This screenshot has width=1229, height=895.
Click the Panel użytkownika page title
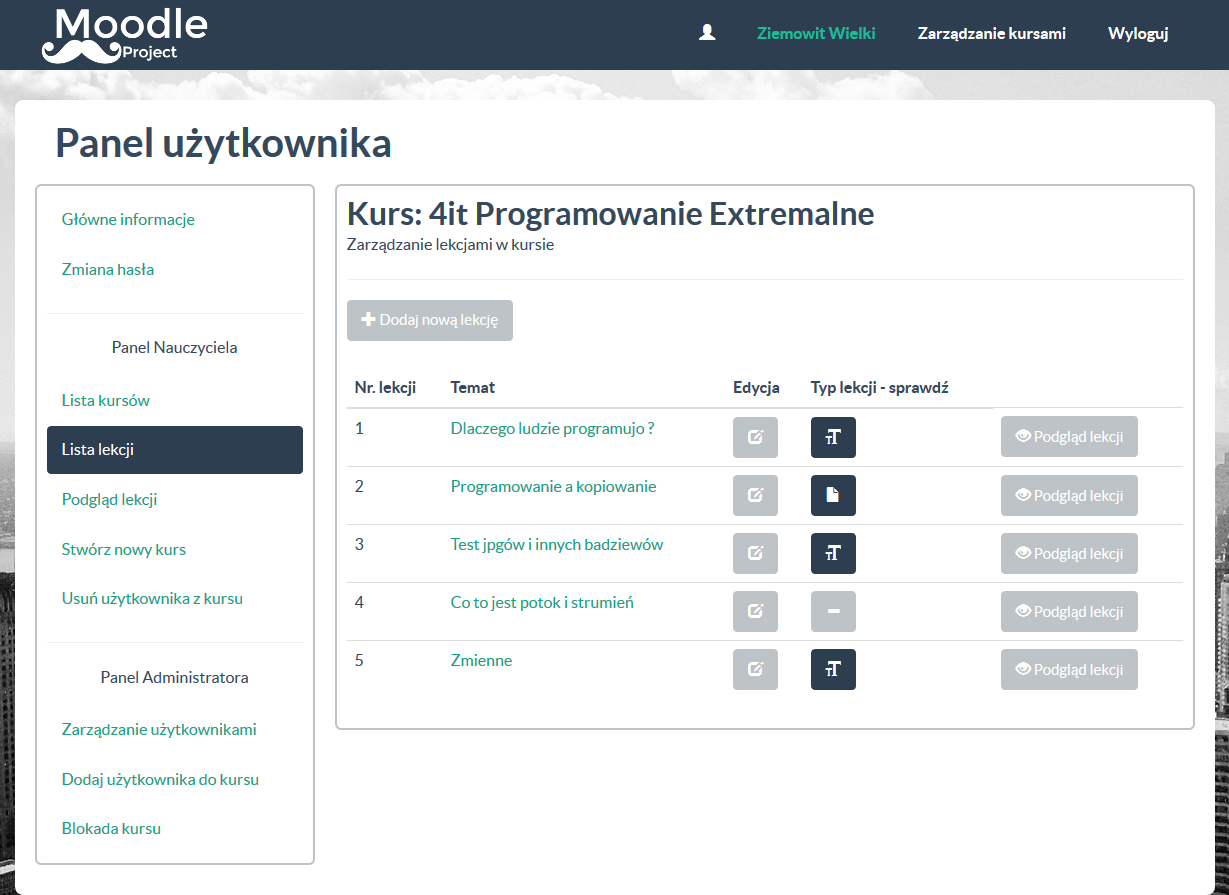tap(223, 143)
